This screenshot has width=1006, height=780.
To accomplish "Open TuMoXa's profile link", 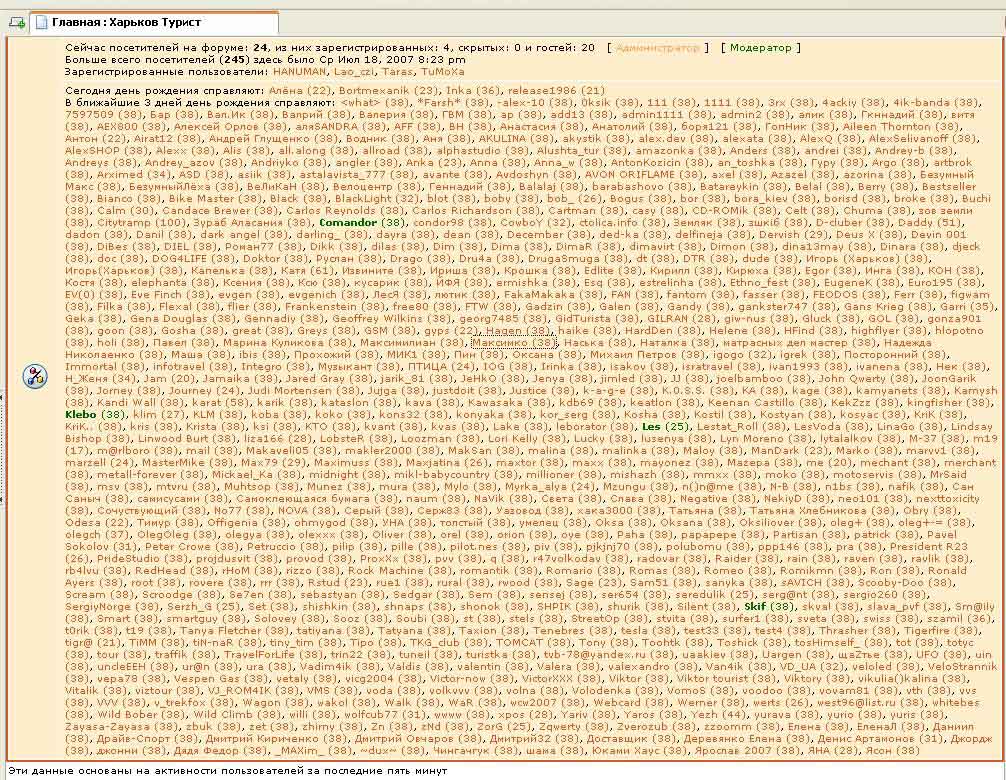I will point(440,71).
